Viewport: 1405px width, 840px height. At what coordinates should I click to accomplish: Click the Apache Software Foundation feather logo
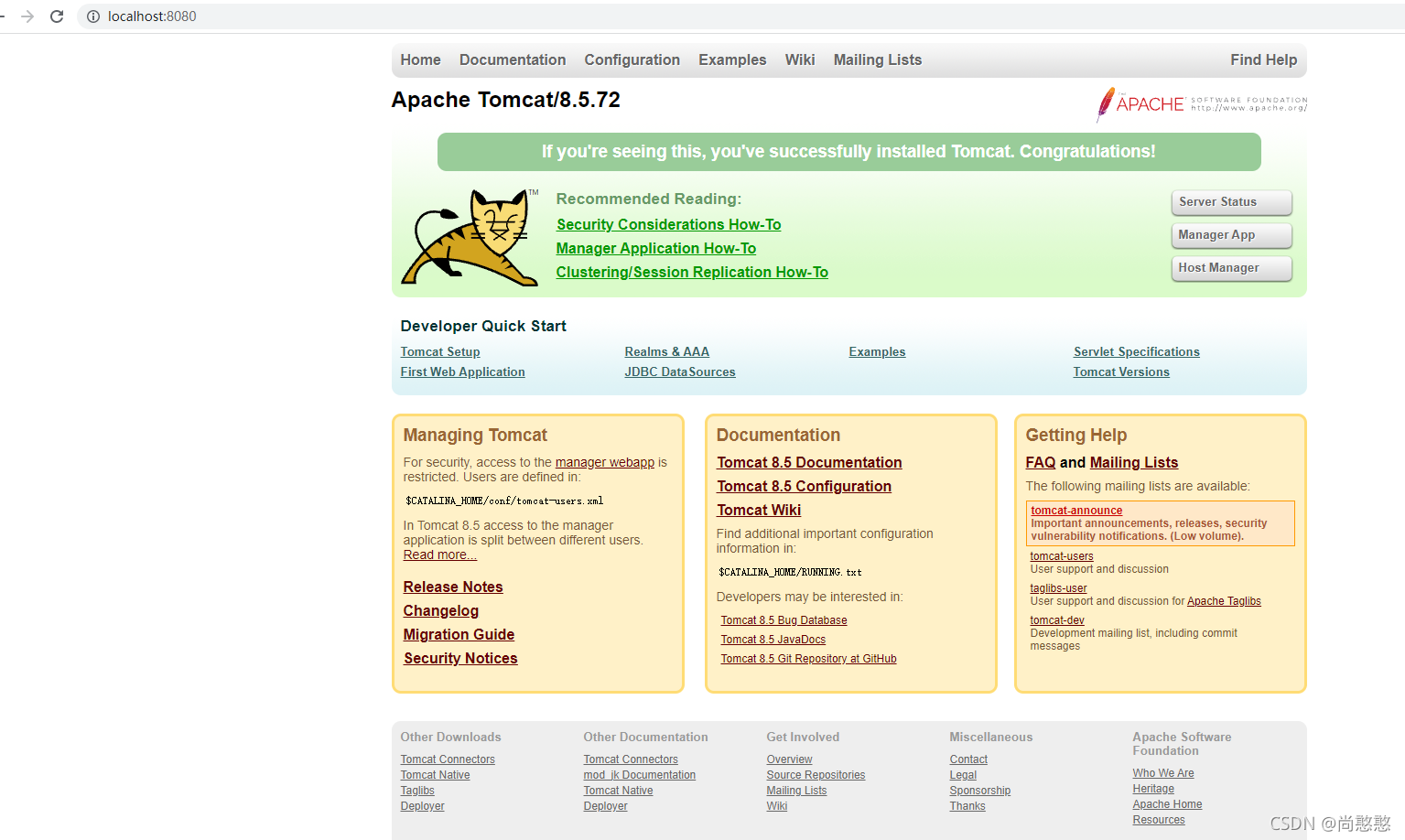coord(1201,104)
